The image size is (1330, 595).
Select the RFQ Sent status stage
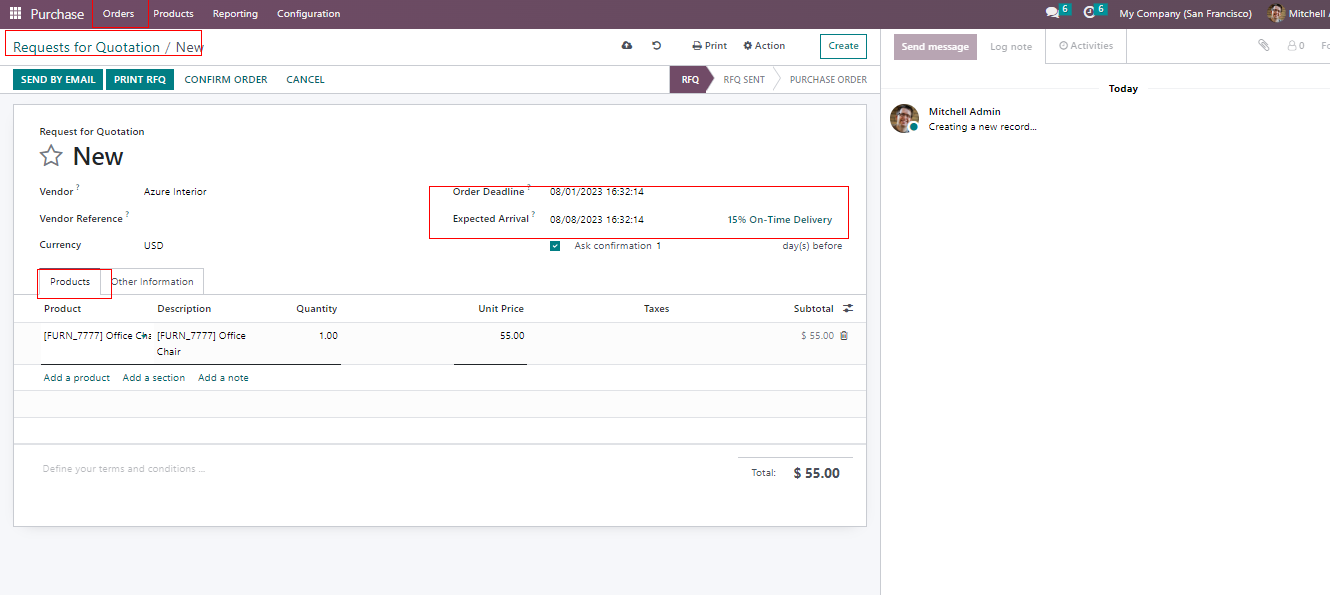(744, 80)
